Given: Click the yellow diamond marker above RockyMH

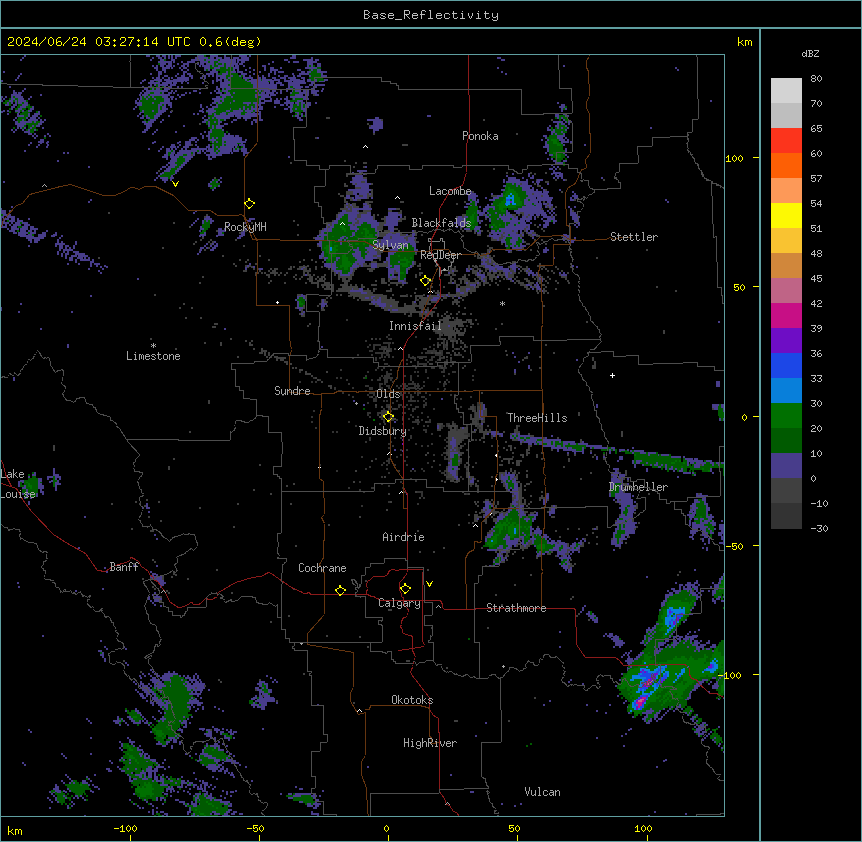Looking at the screenshot, I should pyautogui.click(x=249, y=204).
